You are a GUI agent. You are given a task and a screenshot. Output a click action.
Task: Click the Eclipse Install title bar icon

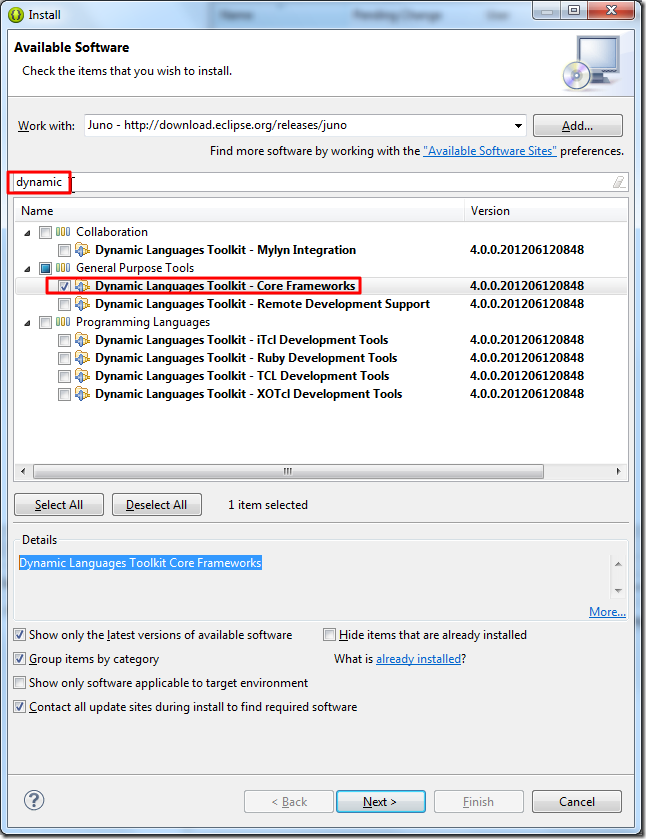tap(16, 15)
